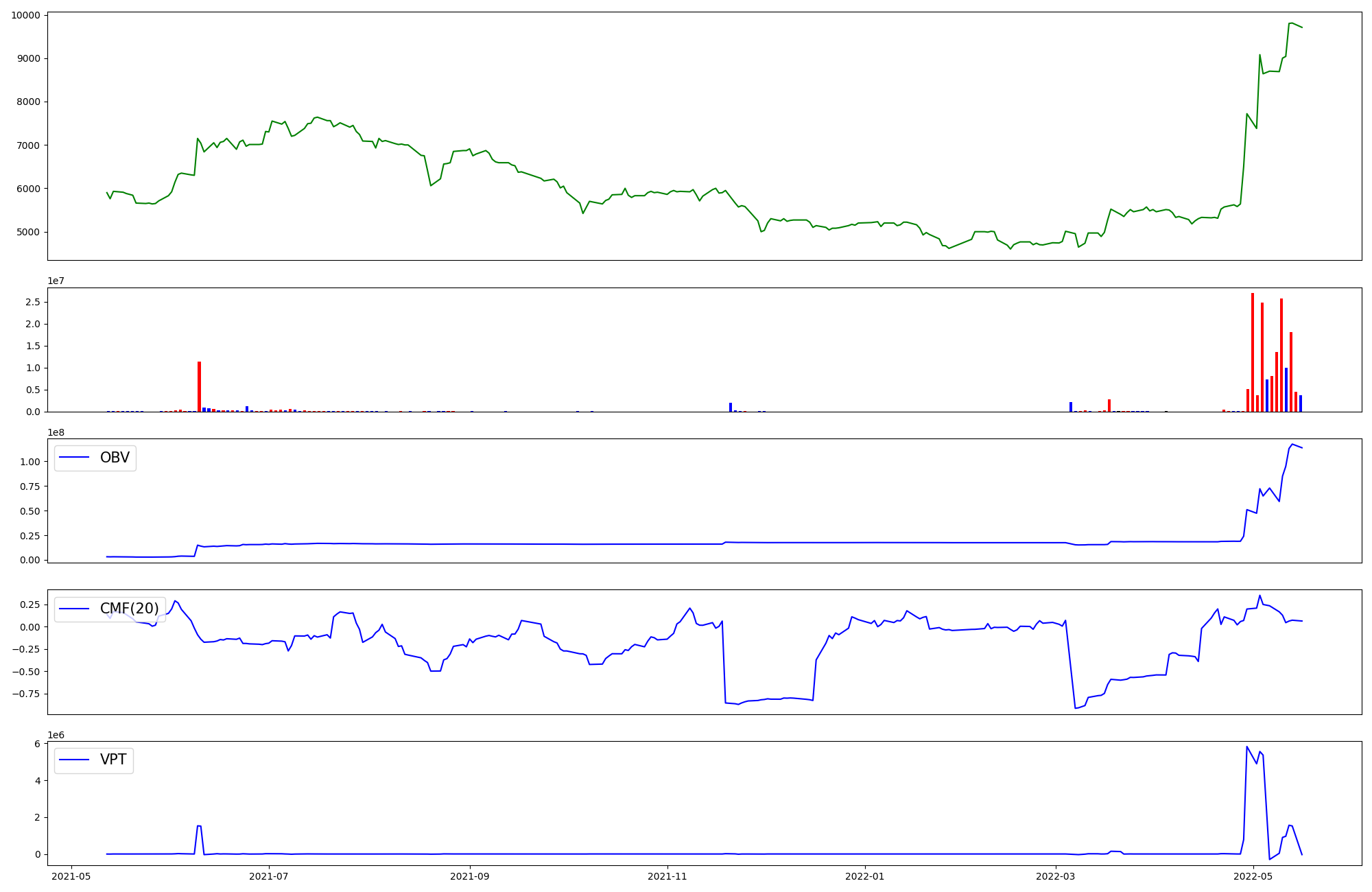Click the large red volume bar in June 2021

click(x=199, y=386)
